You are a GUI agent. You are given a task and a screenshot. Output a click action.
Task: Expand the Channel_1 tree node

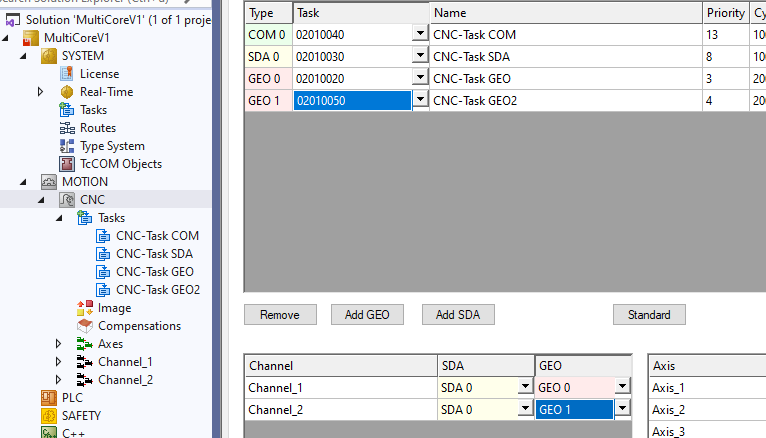(x=59, y=362)
